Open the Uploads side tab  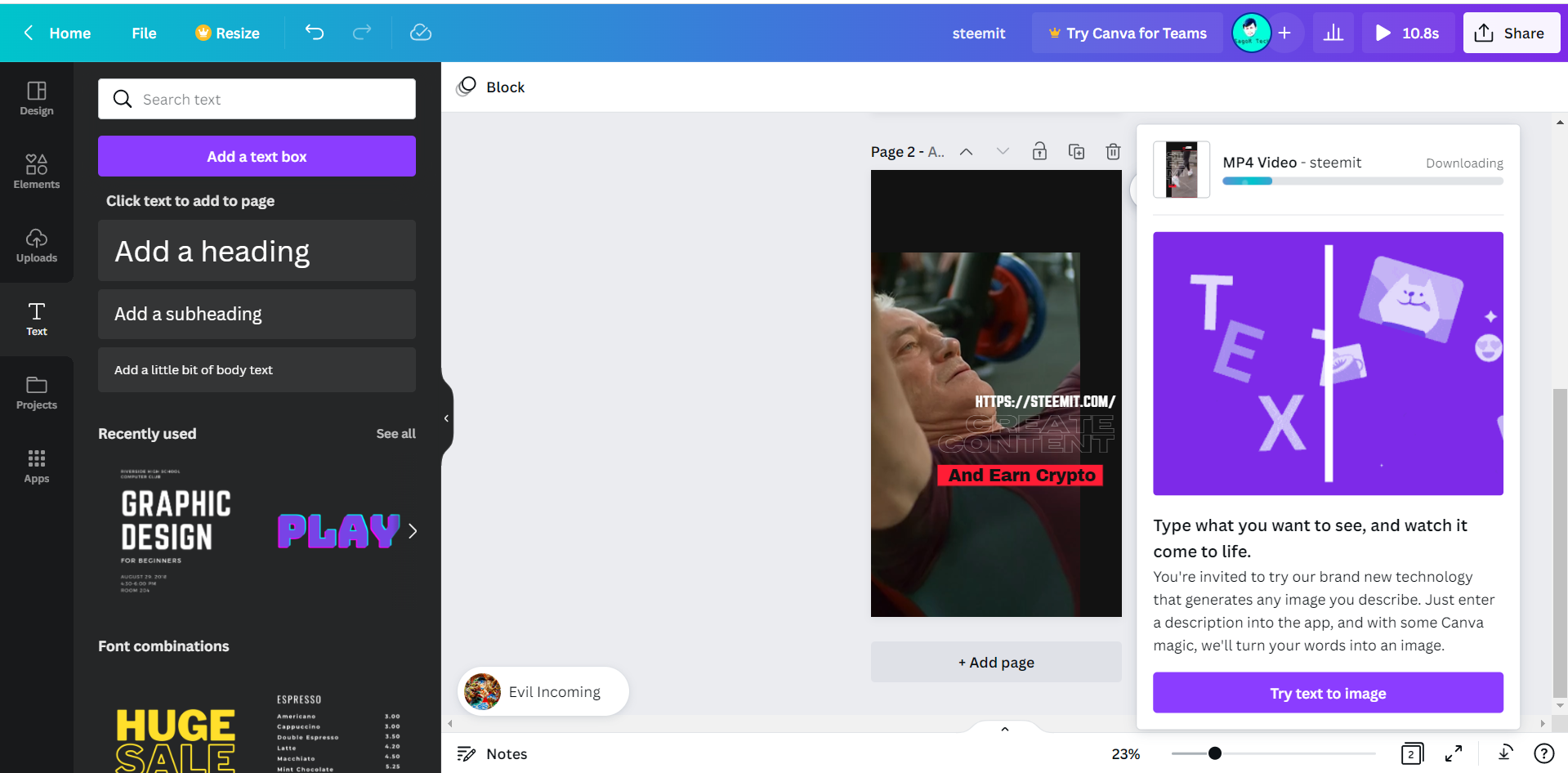tap(37, 246)
